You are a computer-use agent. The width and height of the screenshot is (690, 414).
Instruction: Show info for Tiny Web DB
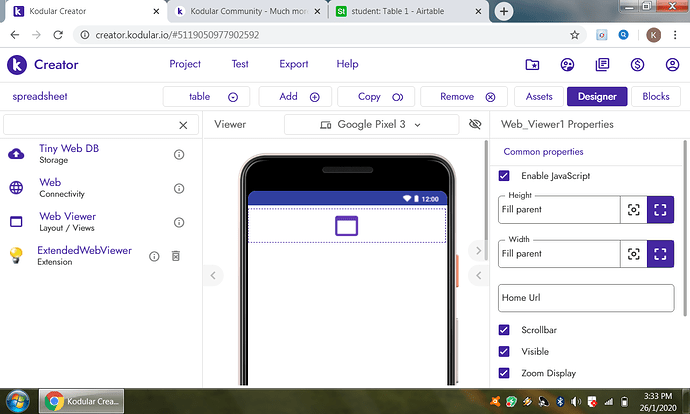coord(179,154)
